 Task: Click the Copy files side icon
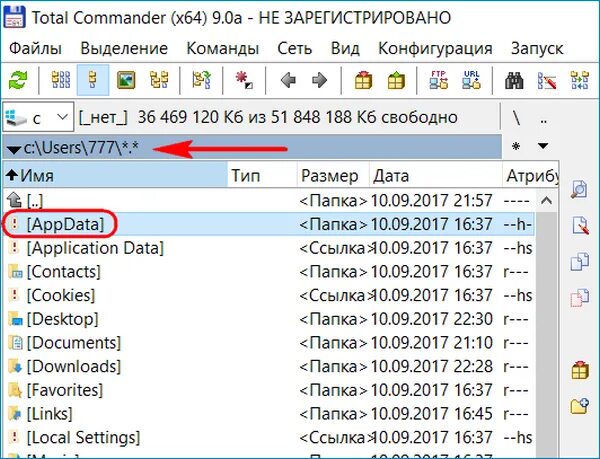point(579,262)
